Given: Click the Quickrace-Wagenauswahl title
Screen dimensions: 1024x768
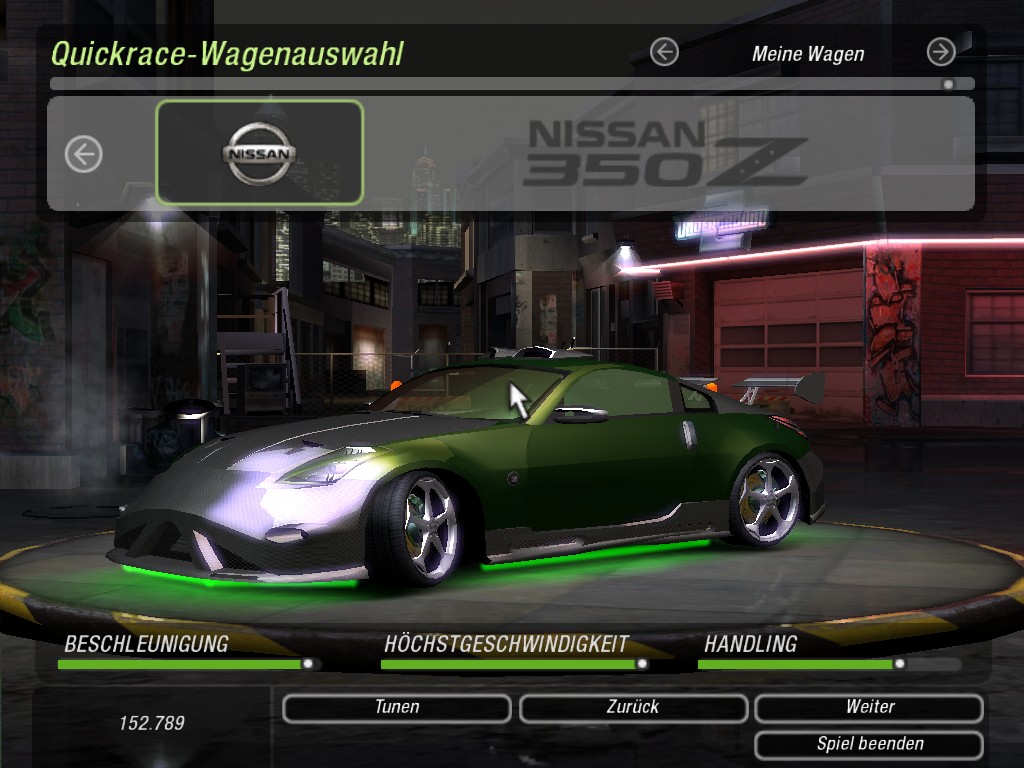Looking at the screenshot, I should pyautogui.click(x=227, y=54).
